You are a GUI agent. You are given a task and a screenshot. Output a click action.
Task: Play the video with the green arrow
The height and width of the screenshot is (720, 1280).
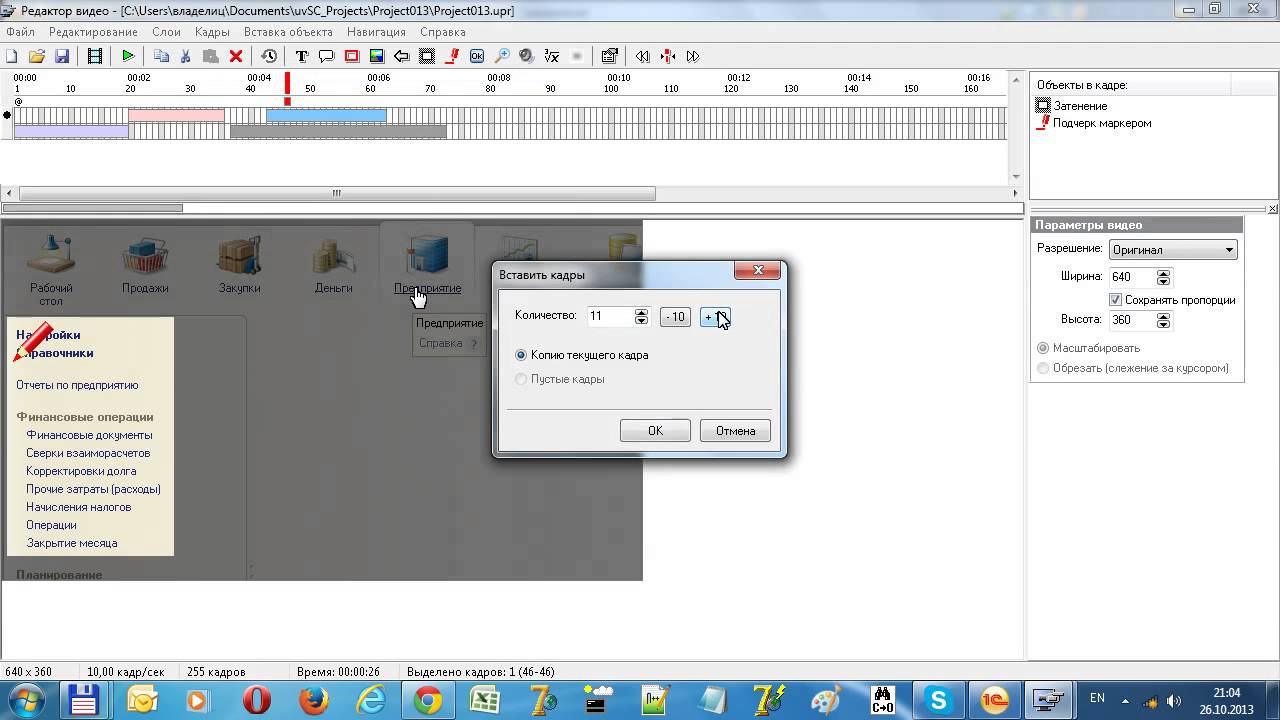click(128, 56)
